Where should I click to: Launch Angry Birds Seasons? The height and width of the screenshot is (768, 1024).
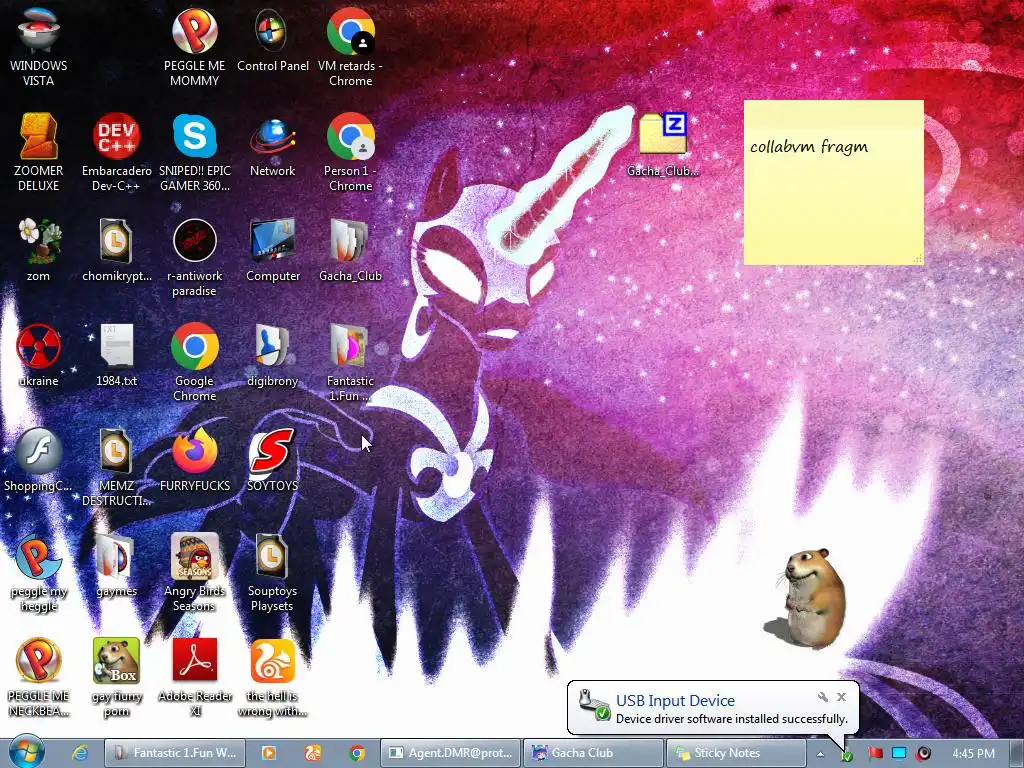tap(195, 573)
